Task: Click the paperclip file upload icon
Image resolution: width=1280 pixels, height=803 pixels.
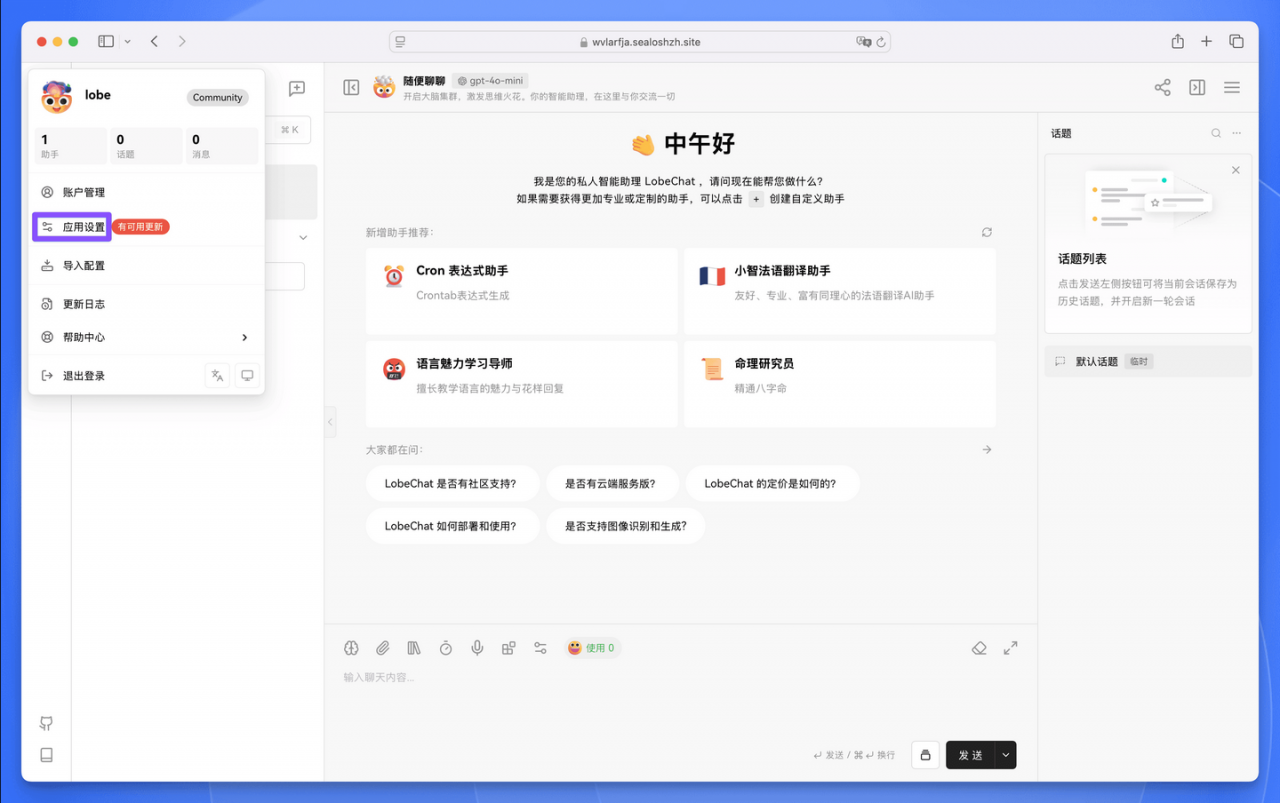Action: [383, 648]
